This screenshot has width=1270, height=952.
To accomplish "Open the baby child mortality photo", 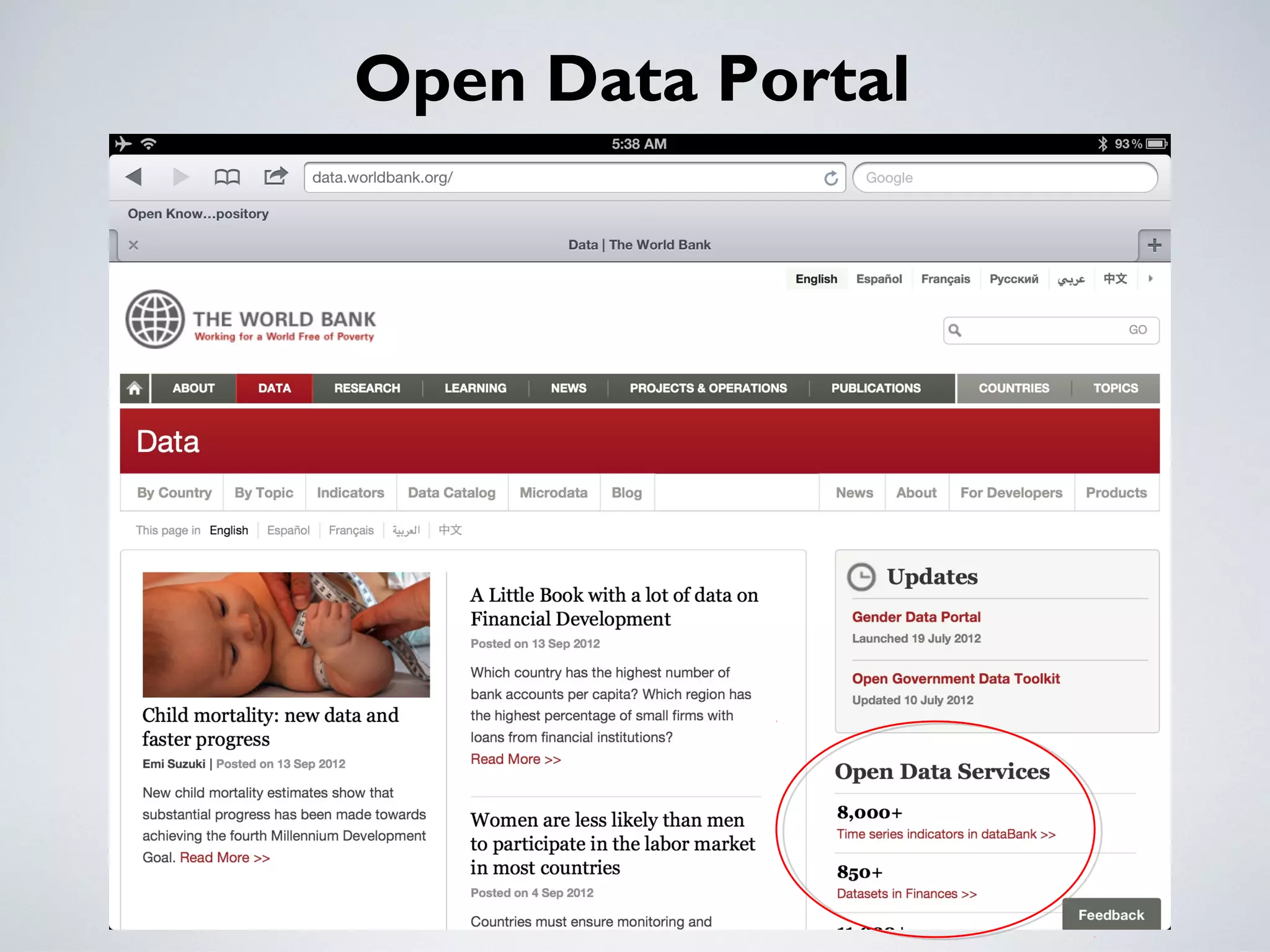I will pyautogui.click(x=286, y=635).
